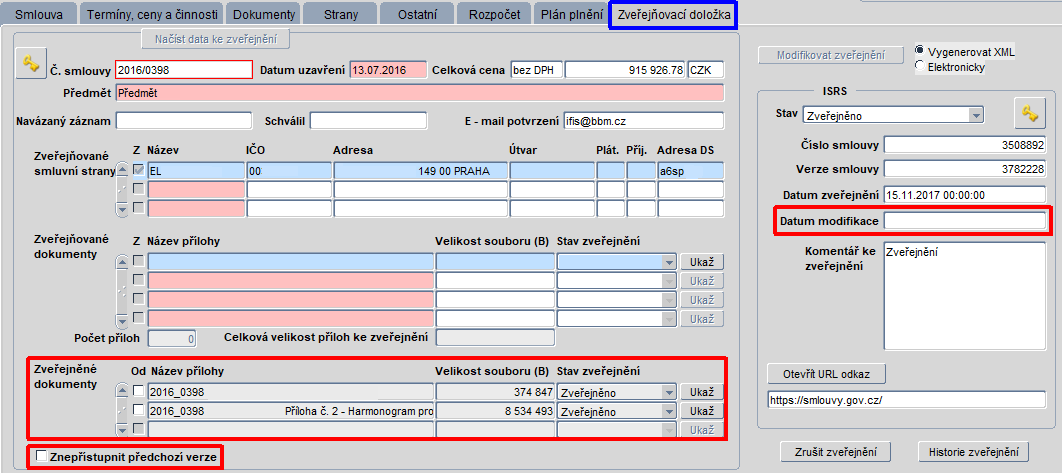Viewport: 1062px width, 473px height.
Task: Click the Předmět field
Action: 419,93
